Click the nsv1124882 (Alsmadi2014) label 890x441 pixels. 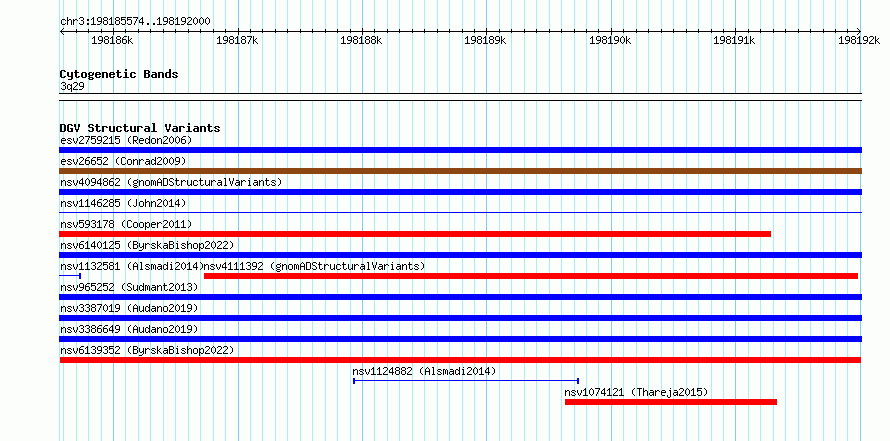point(424,371)
